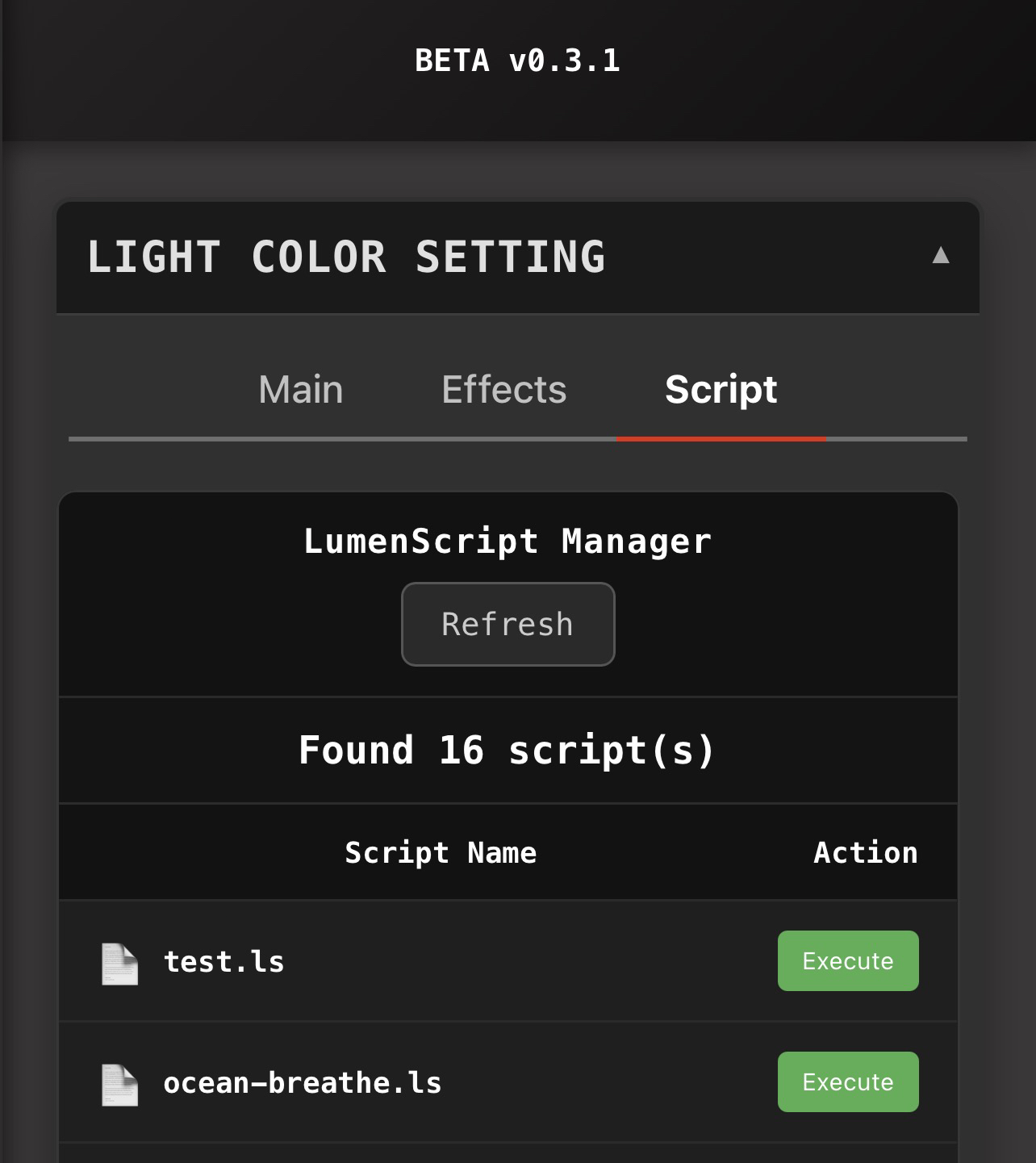Image resolution: width=1036 pixels, height=1163 pixels.
Task: Click the Refresh button
Action: point(507,623)
